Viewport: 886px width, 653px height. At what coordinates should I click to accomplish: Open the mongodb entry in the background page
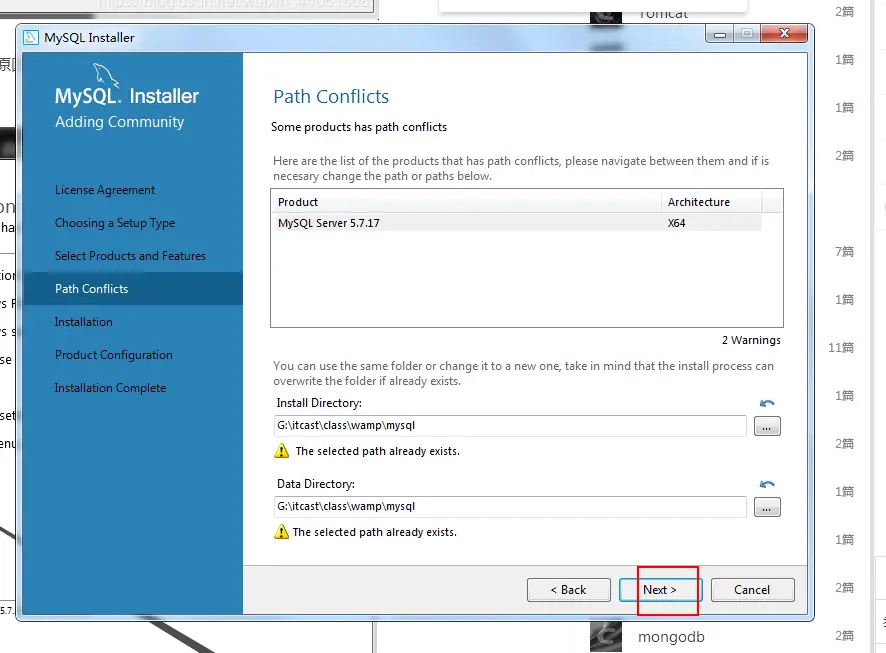671,637
